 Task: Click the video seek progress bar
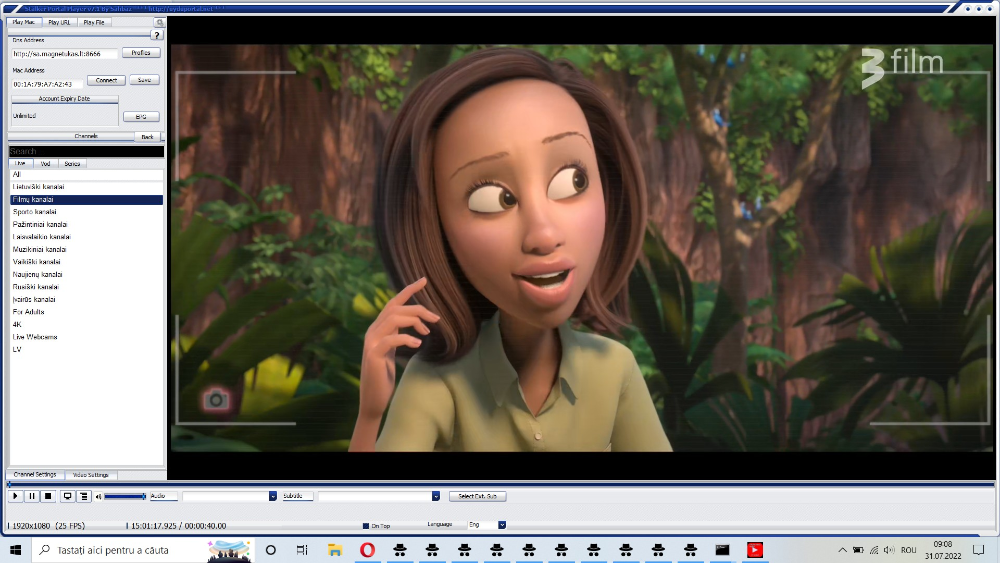point(501,485)
